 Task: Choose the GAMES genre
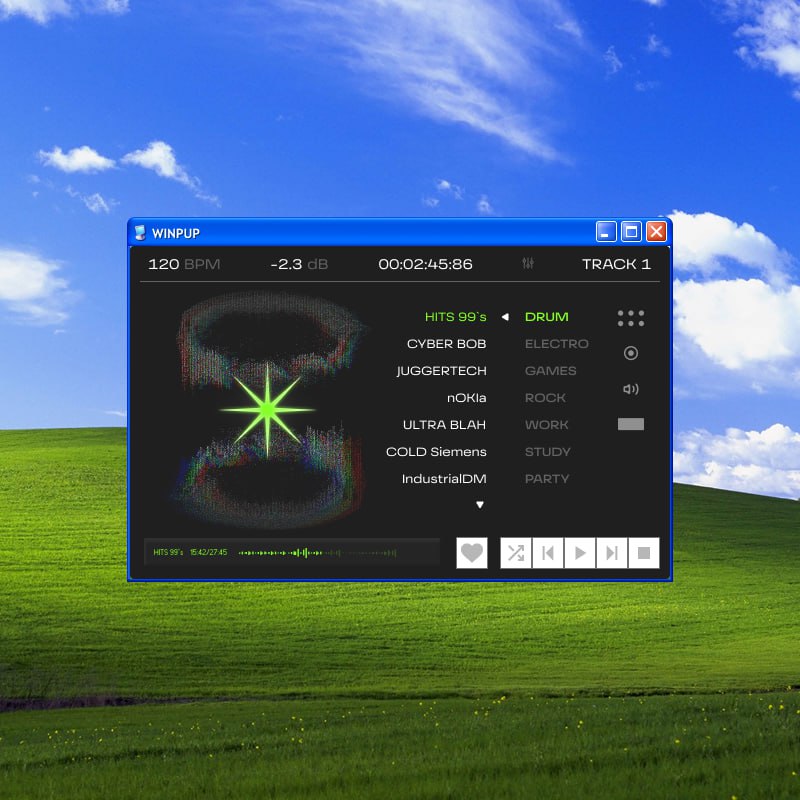[551, 371]
